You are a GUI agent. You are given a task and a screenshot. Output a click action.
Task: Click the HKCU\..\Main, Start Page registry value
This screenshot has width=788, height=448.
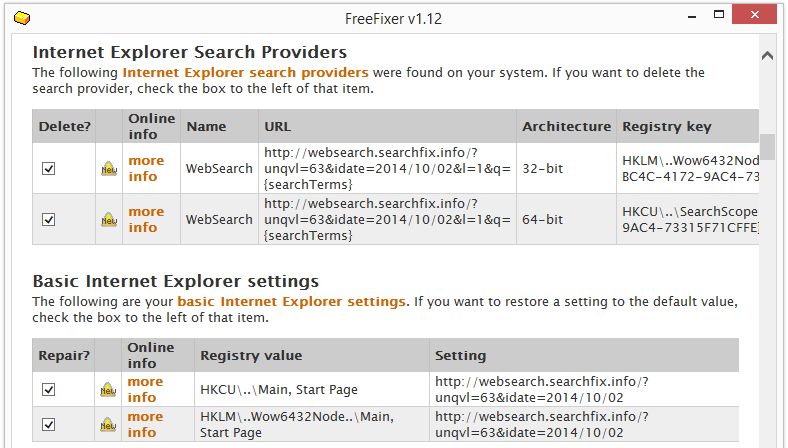coord(279,389)
